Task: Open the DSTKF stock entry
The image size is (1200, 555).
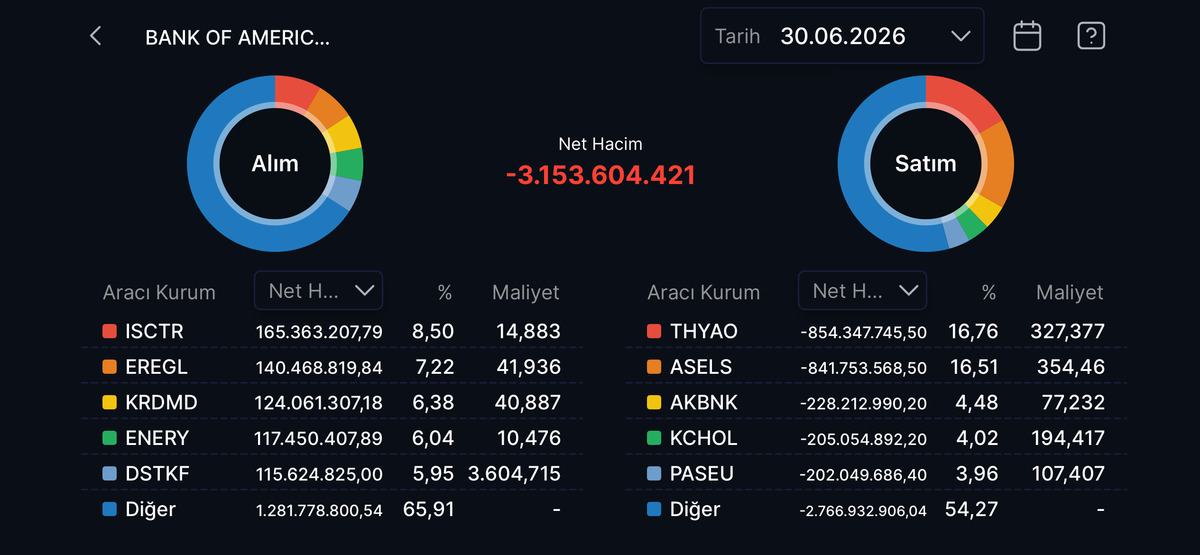Action: (155, 473)
